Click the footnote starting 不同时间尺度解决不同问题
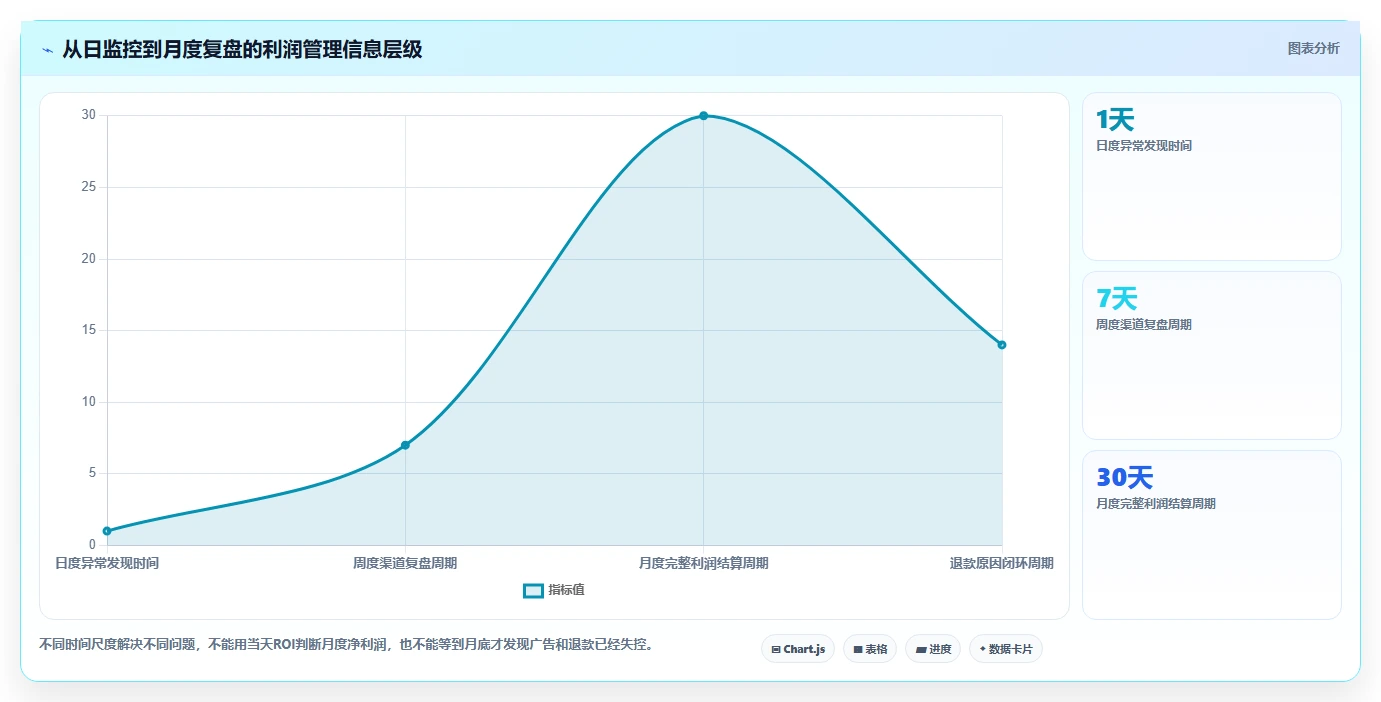1381x702 pixels. point(349,645)
